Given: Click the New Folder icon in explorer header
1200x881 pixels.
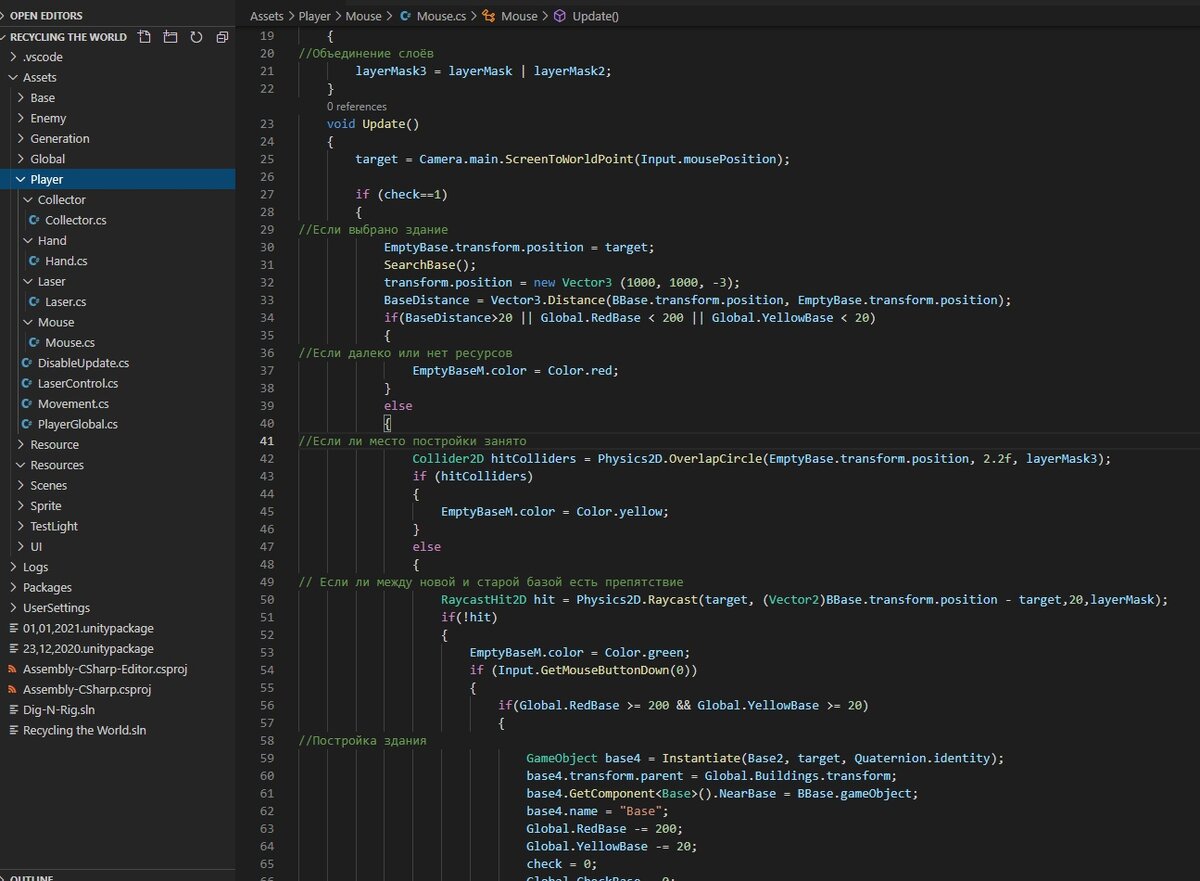Looking at the screenshot, I should point(170,37).
